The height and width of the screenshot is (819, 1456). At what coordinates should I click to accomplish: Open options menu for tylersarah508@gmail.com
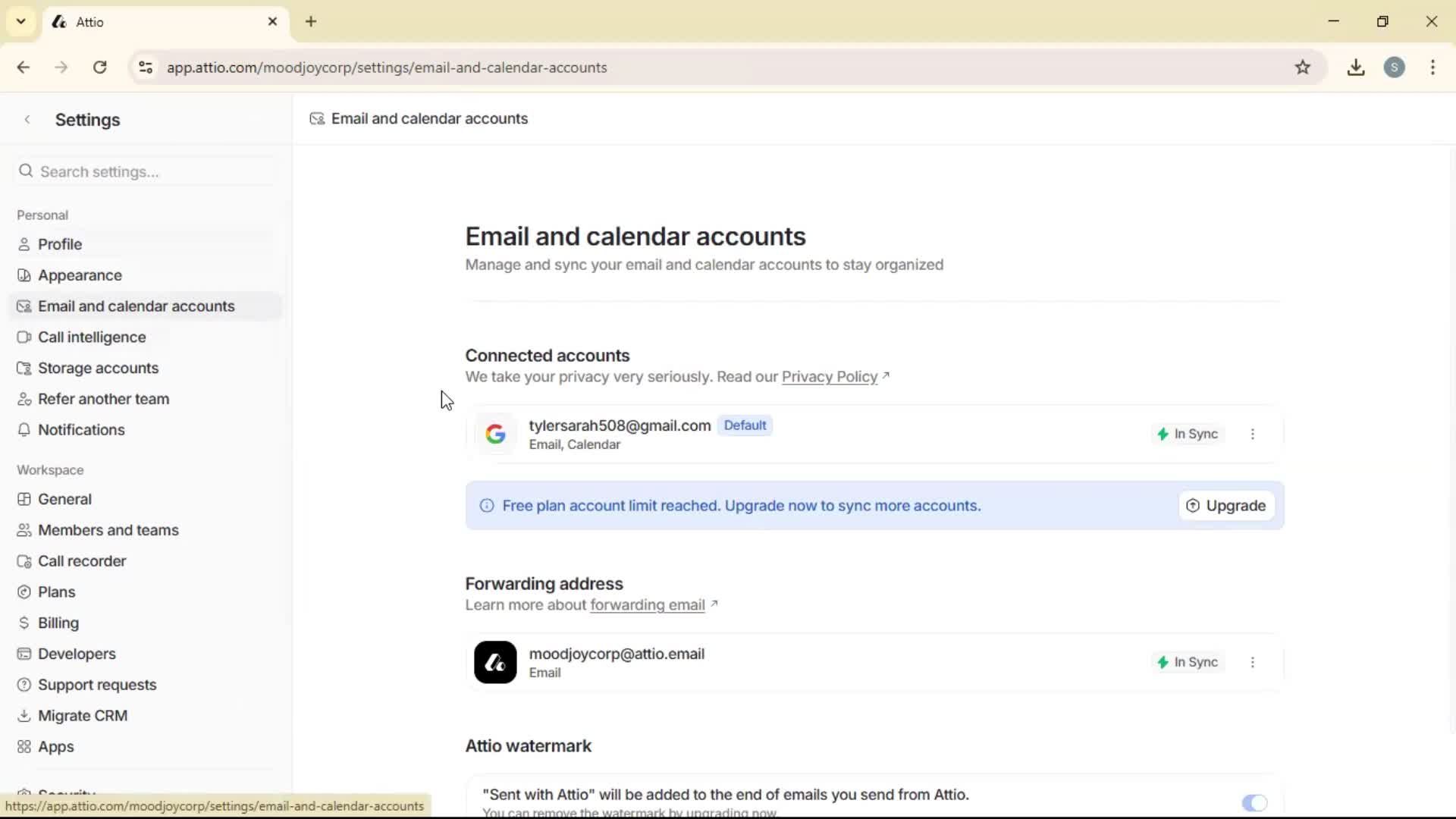(1253, 435)
